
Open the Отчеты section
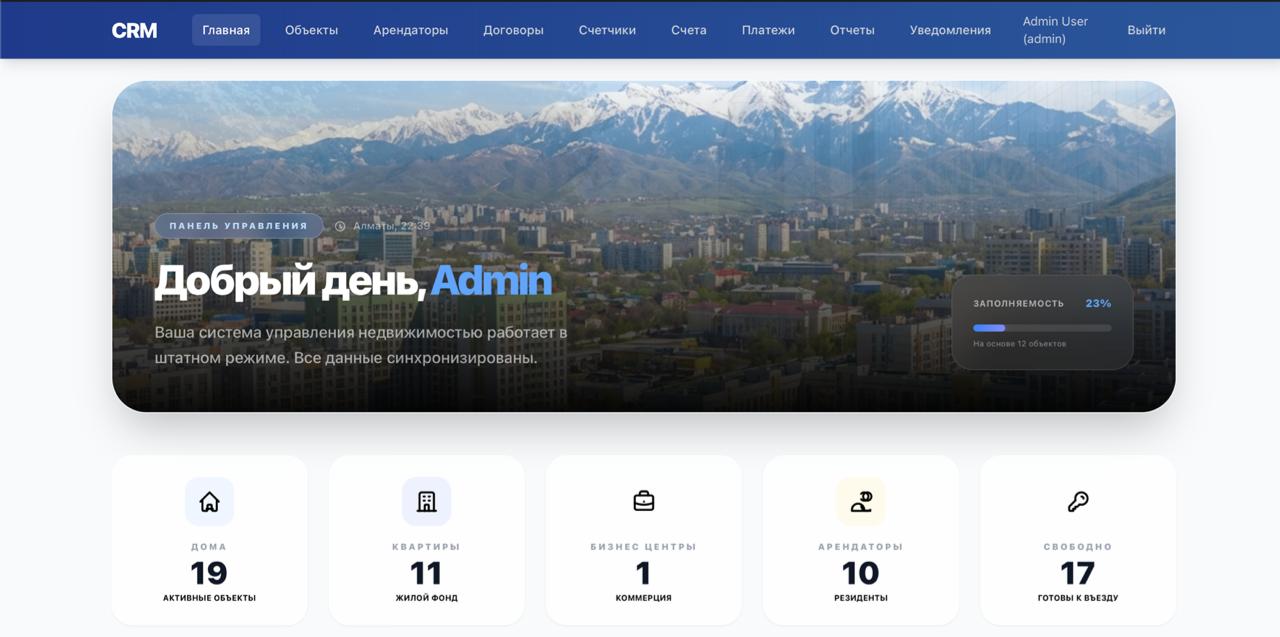pos(852,29)
